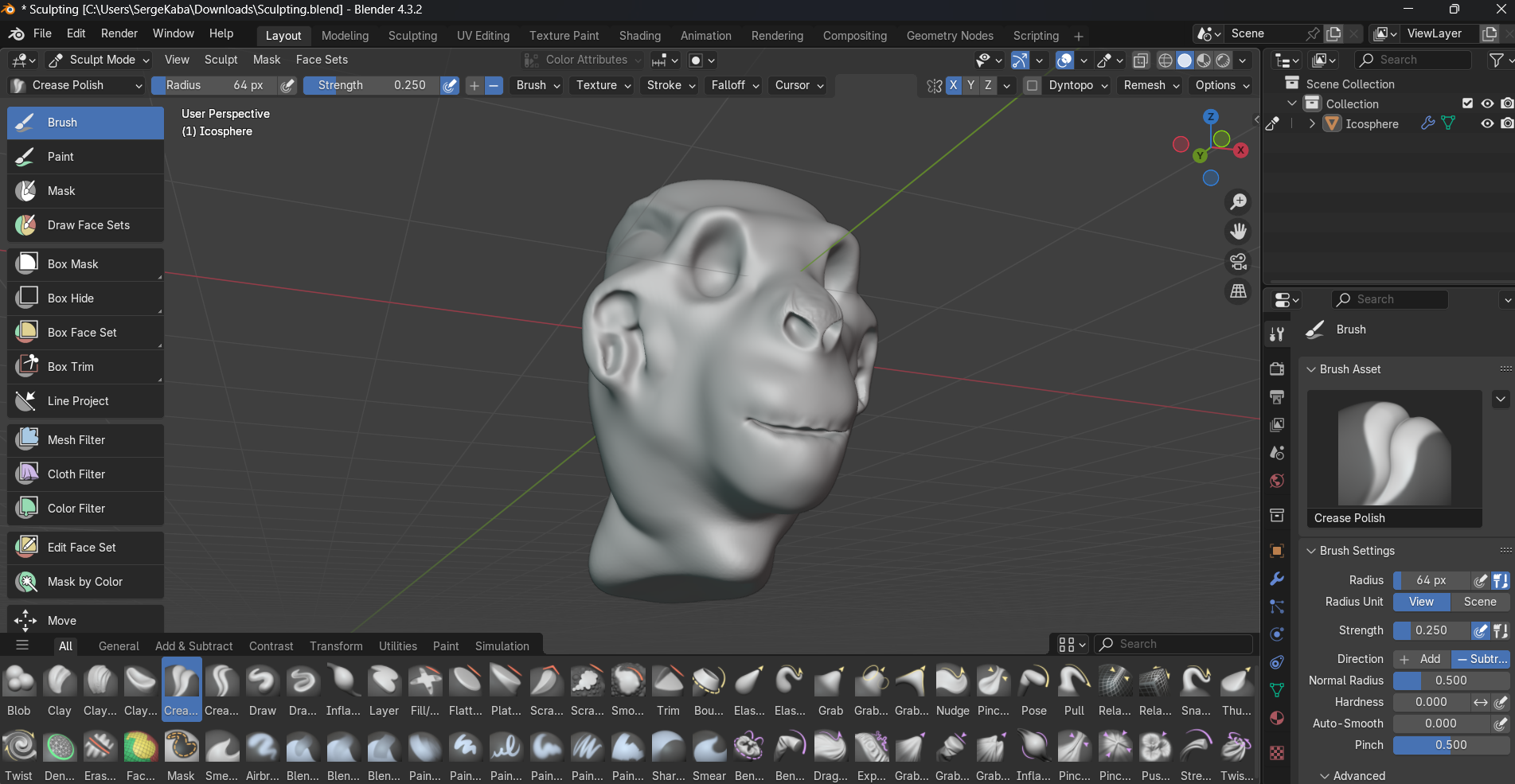
Task: Switch to the Sculpting workspace tab
Action: tap(412, 36)
